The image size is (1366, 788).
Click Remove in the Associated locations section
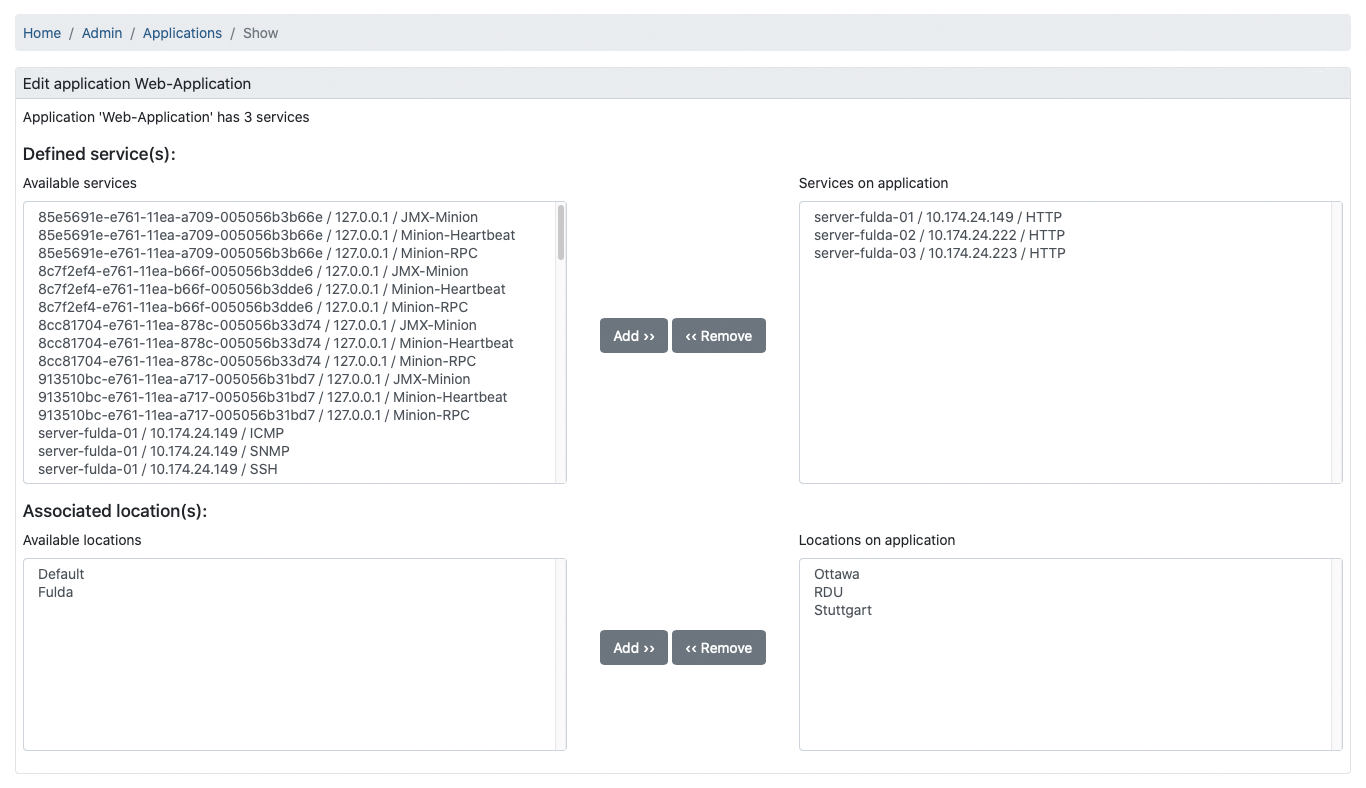(719, 647)
